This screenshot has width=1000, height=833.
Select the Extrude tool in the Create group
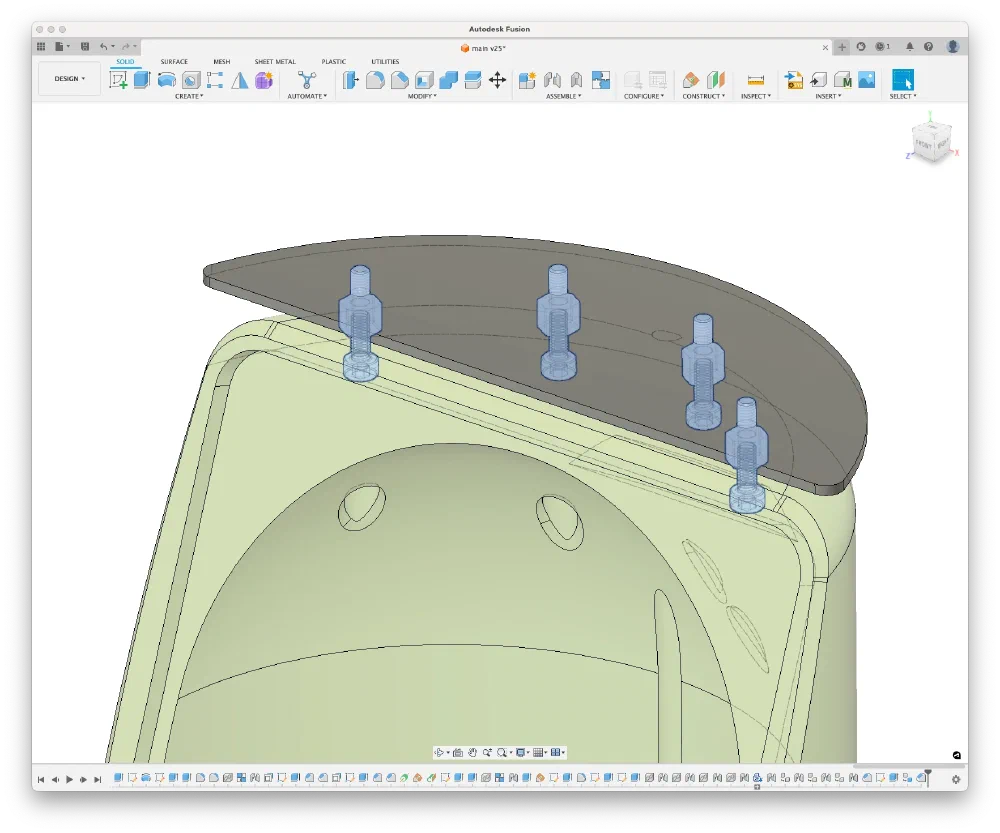pos(142,80)
